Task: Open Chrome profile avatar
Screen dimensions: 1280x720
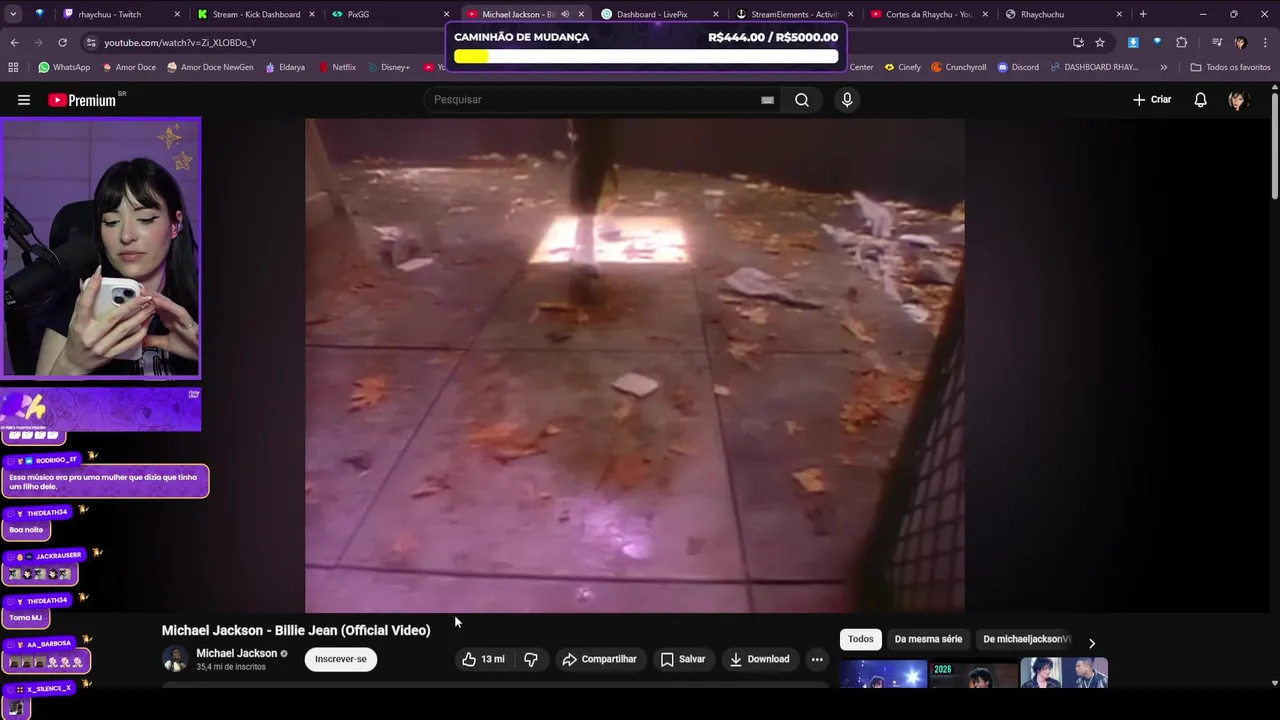Action: 1240,42
